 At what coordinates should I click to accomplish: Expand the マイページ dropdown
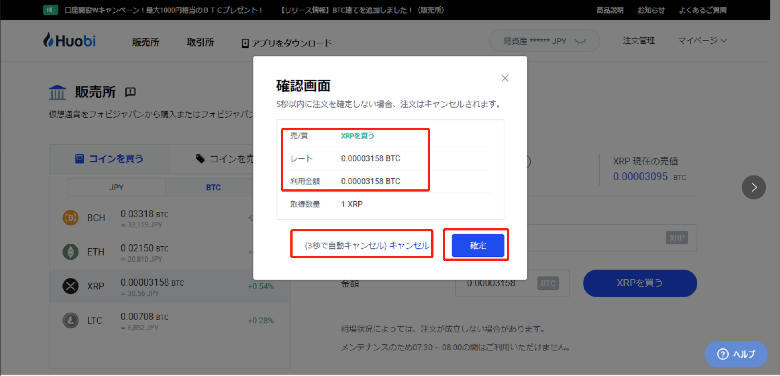[x=702, y=41]
